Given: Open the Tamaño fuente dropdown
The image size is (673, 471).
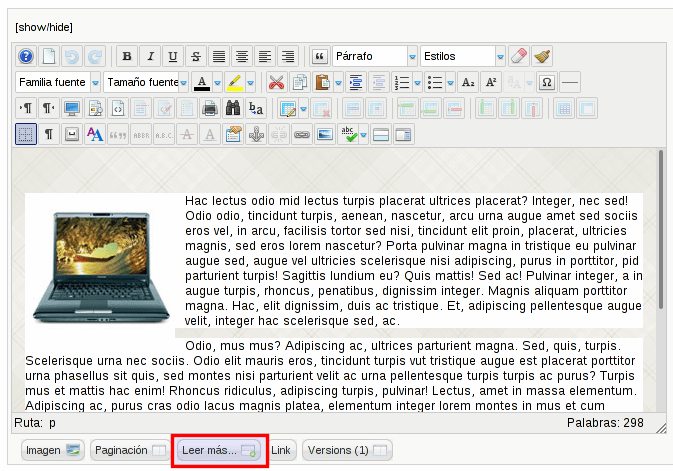Looking at the screenshot, I should [x=146, y=82].
